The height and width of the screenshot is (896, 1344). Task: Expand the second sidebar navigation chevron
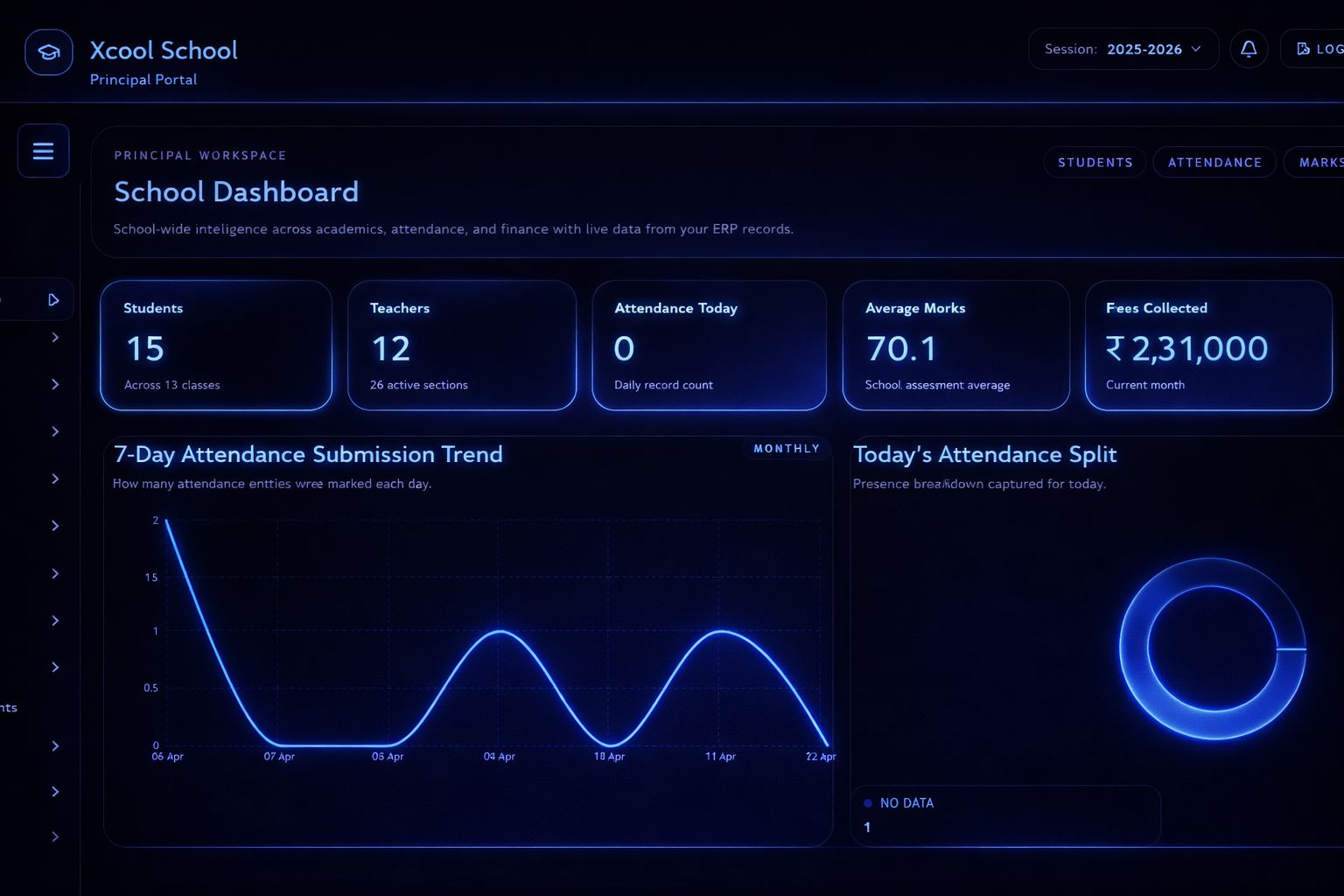[x=55, y=384]
